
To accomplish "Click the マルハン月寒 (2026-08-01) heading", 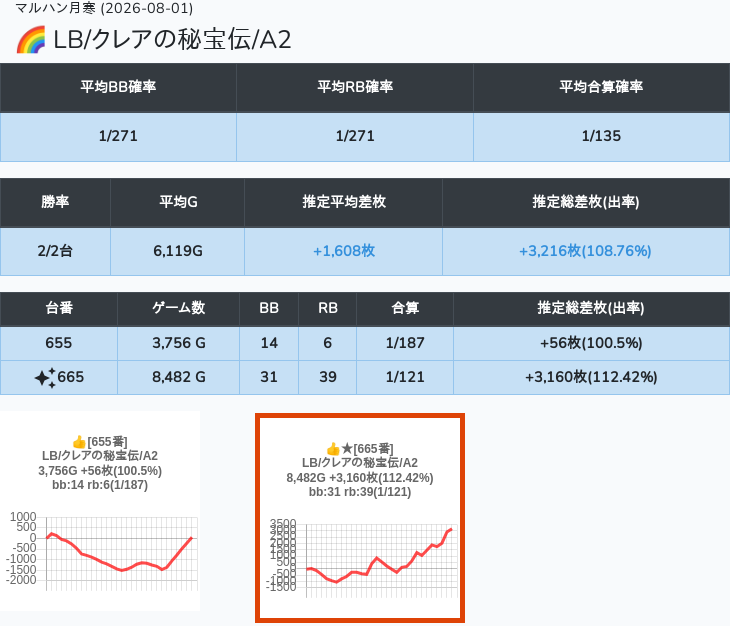I will 104,8.
